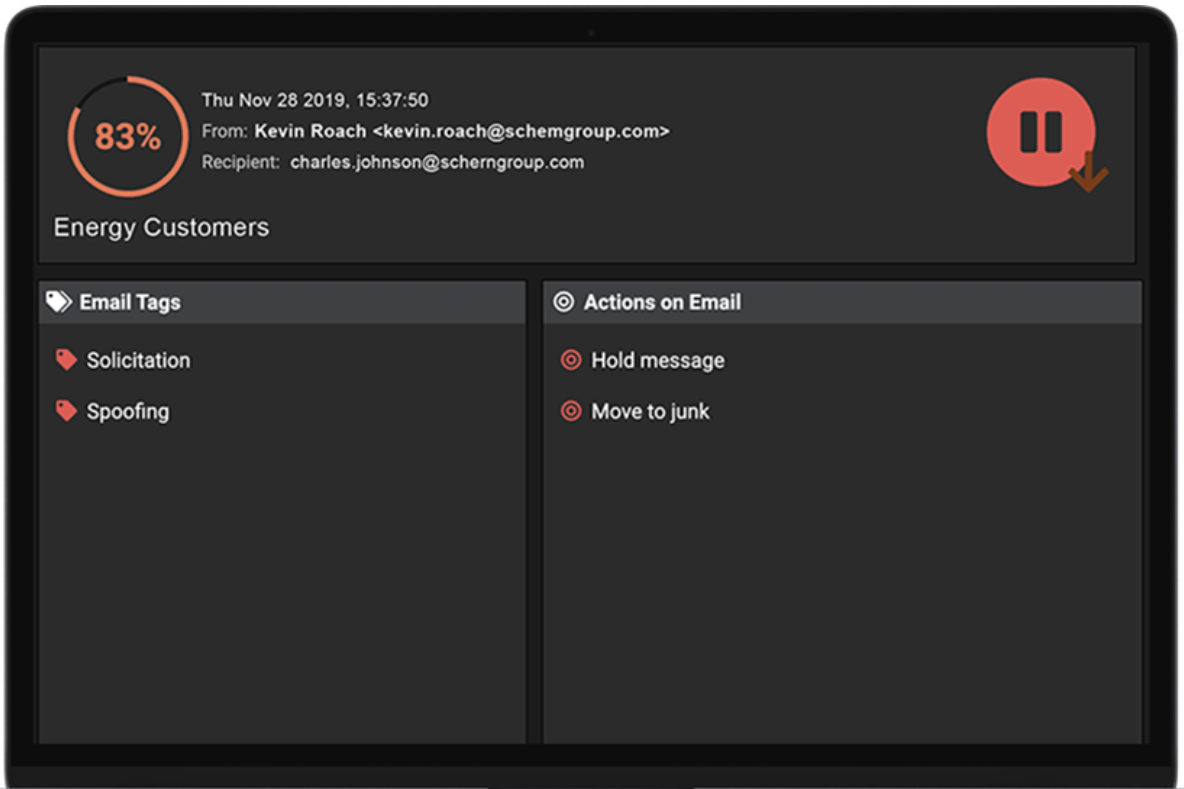
Task: Click the Solicitation tag label
Action: click(x=138, y=360)
